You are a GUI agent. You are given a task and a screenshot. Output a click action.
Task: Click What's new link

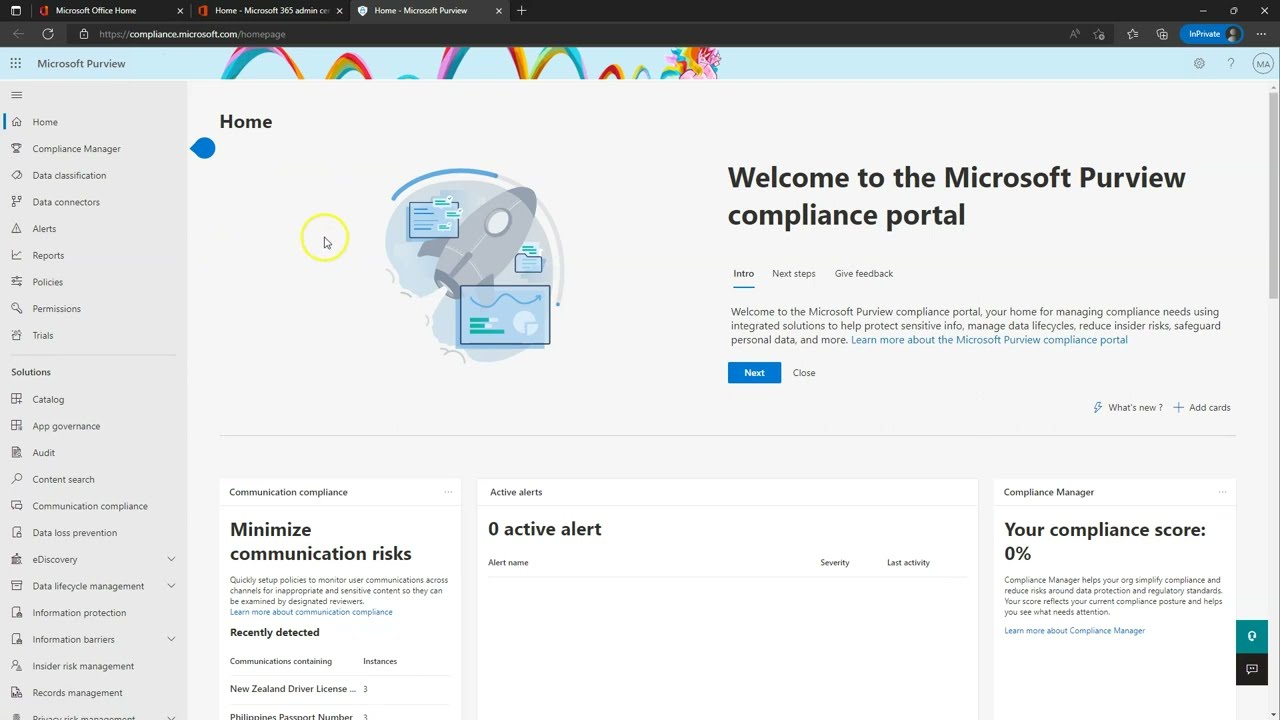tap(1128, 408)
